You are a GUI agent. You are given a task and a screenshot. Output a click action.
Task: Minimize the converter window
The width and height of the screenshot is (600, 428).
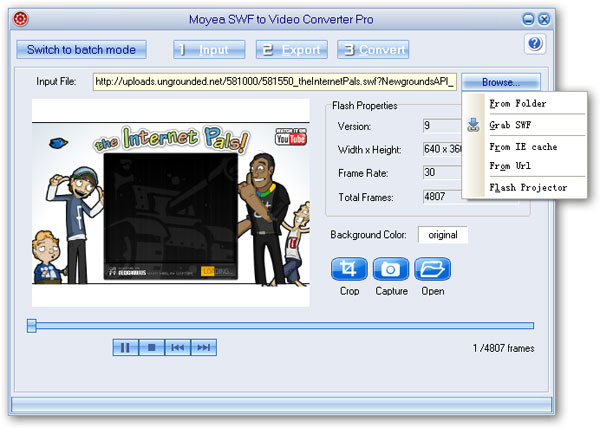pyautogui.click(x=528, y=19)
